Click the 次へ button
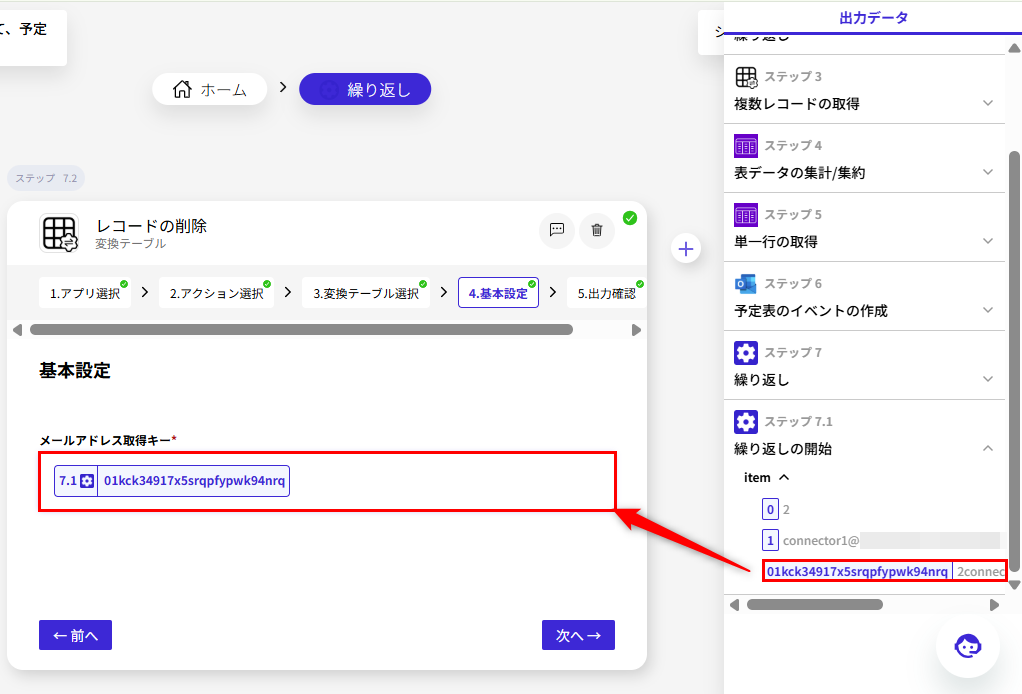 click(x=578, y=634)
